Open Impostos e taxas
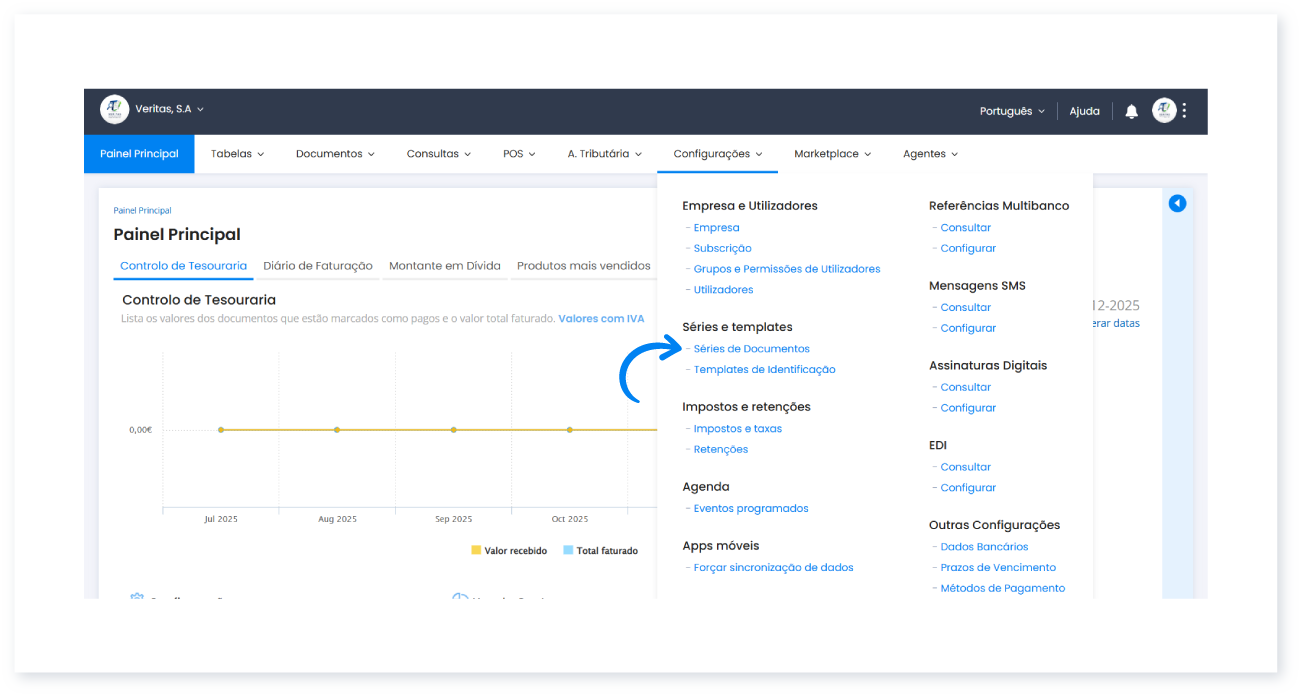 [x=738, y=429]
